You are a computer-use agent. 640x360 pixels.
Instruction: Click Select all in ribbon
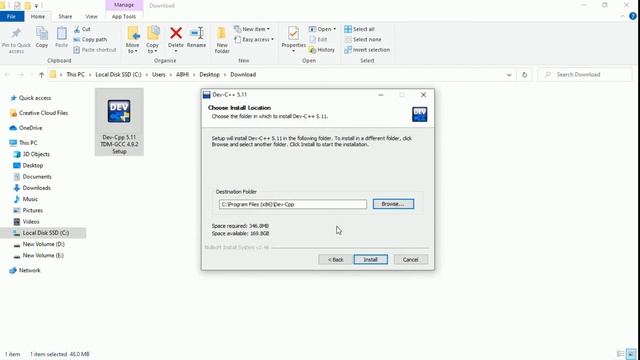[x=359, y=29]
